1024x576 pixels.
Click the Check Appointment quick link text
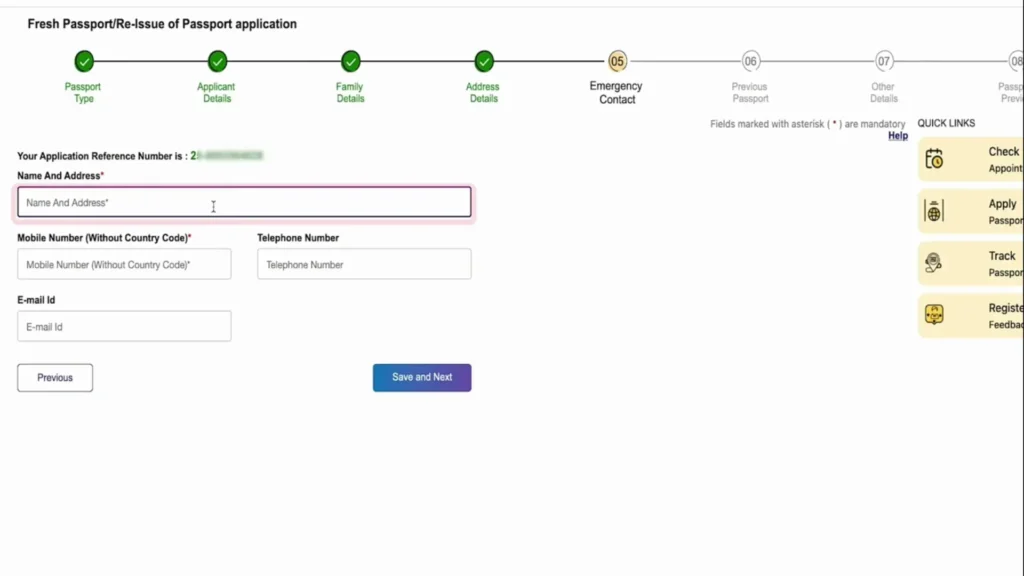click(1006, 159)
